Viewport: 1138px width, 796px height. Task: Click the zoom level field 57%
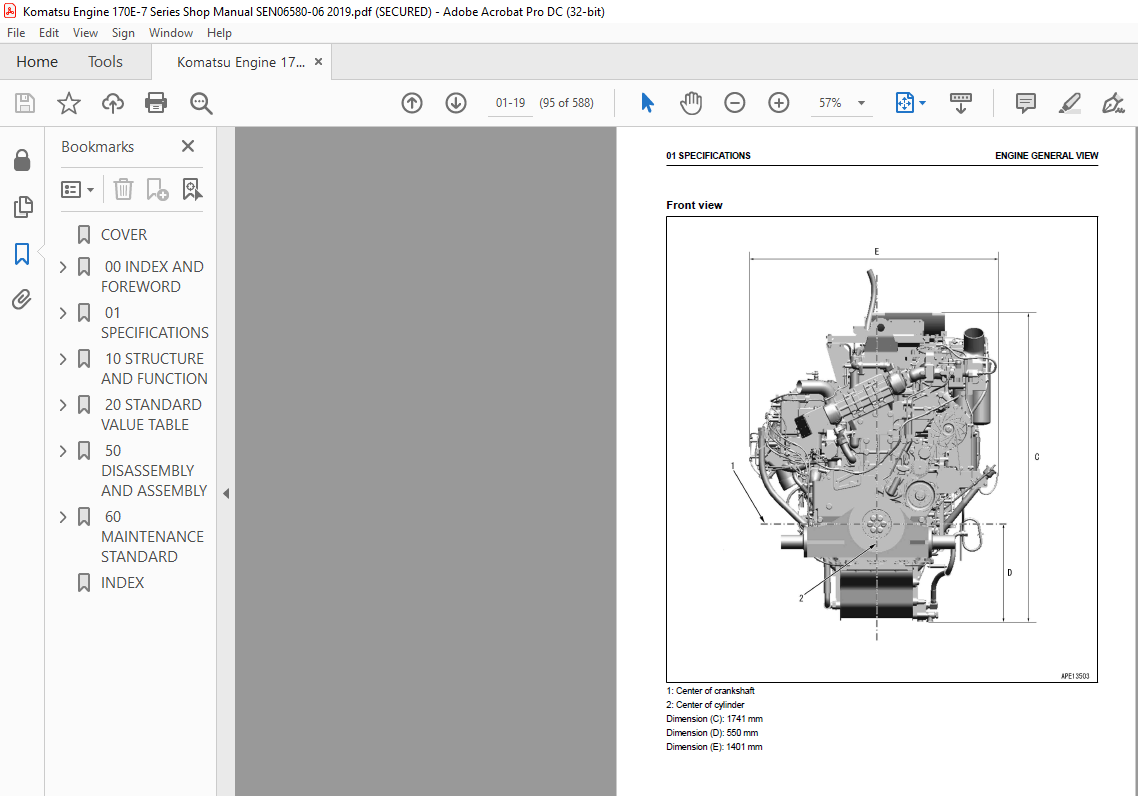pyautogui.click(x=830, y=103)
